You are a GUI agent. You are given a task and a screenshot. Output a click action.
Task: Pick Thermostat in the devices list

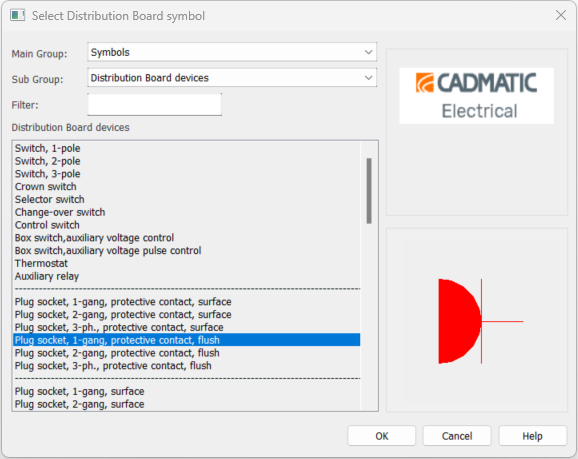(x=187, y=263)
